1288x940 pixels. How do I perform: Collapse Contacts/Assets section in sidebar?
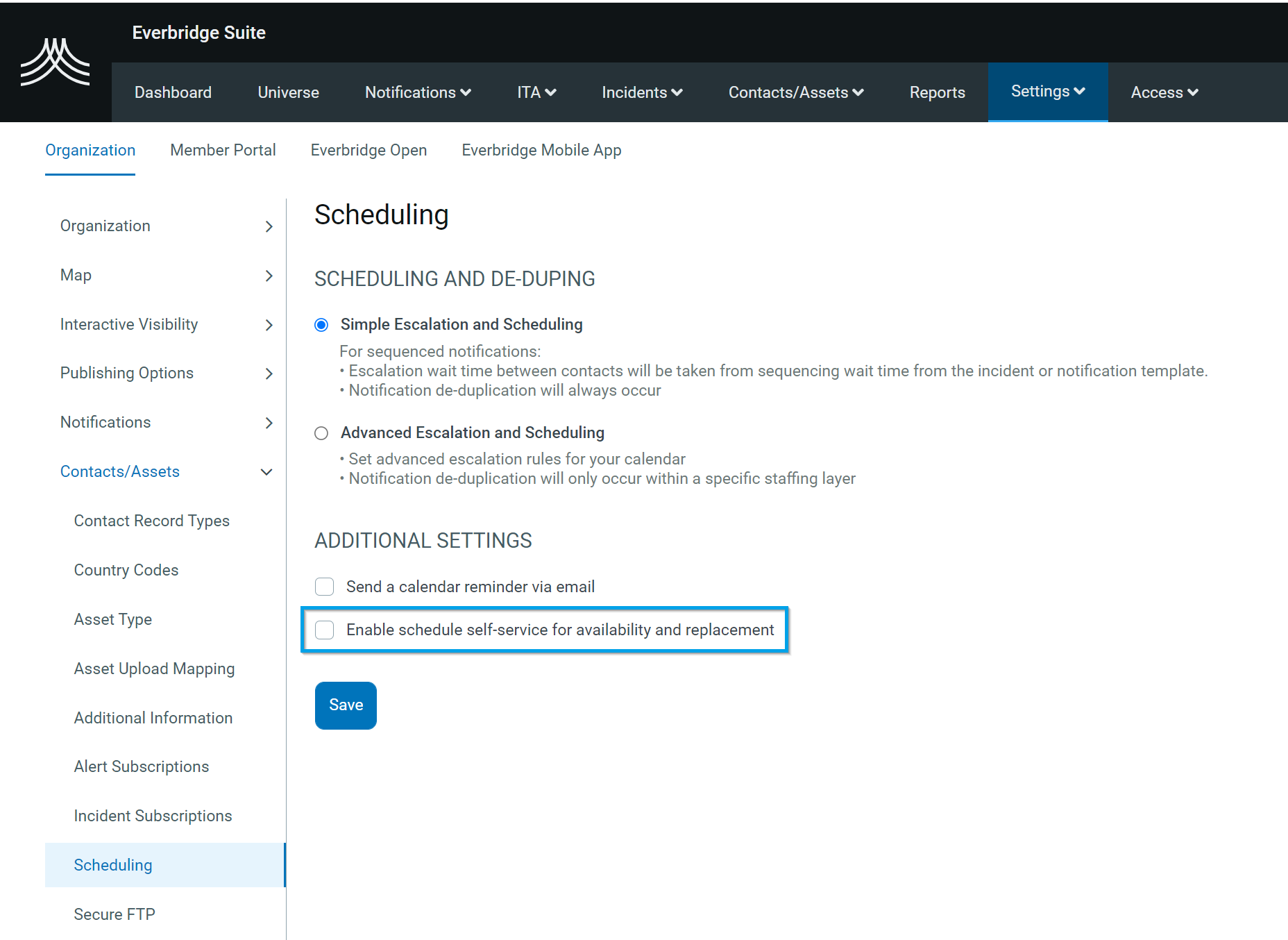pyautogui.click(x=165, y=472)
